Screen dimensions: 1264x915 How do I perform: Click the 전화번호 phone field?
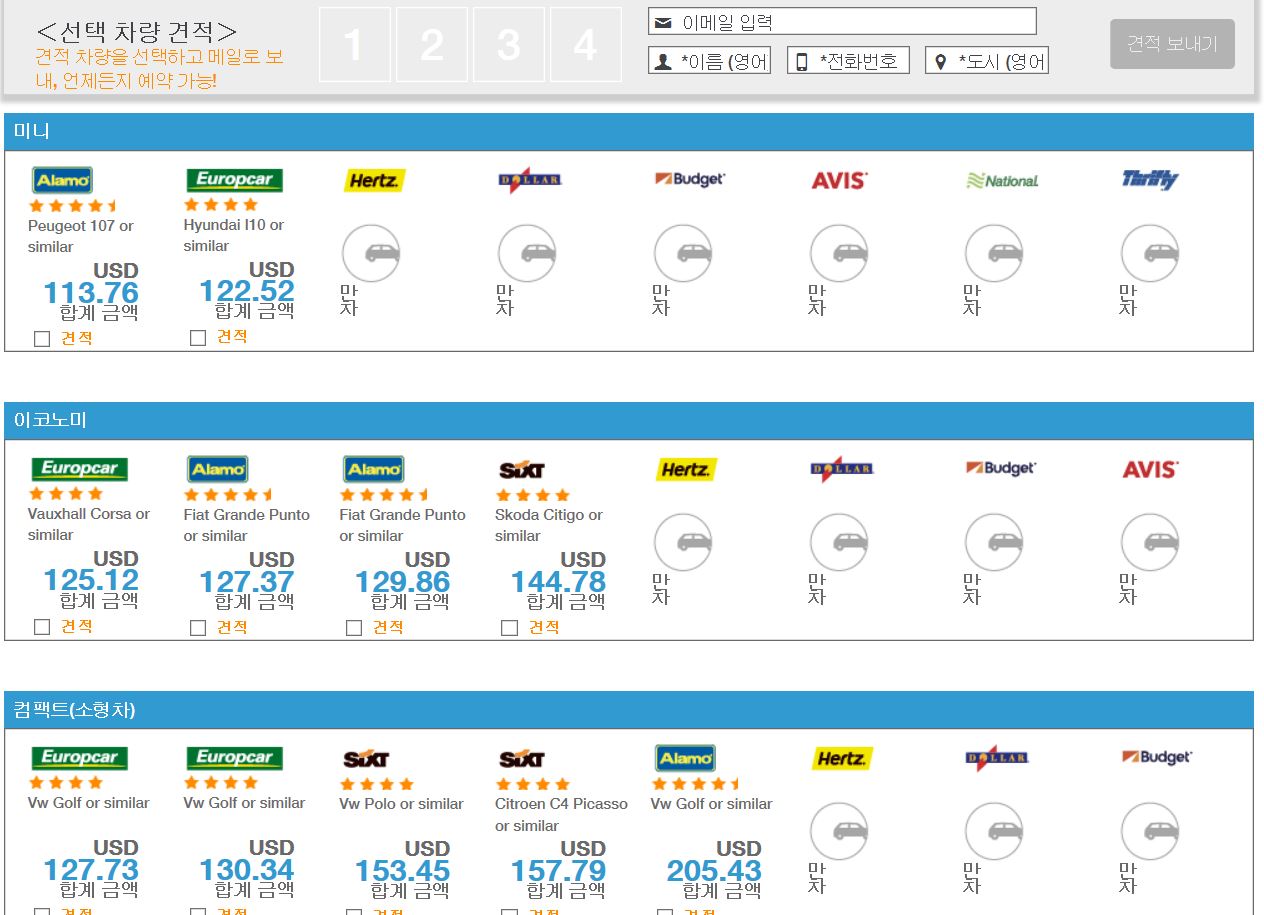848,61
